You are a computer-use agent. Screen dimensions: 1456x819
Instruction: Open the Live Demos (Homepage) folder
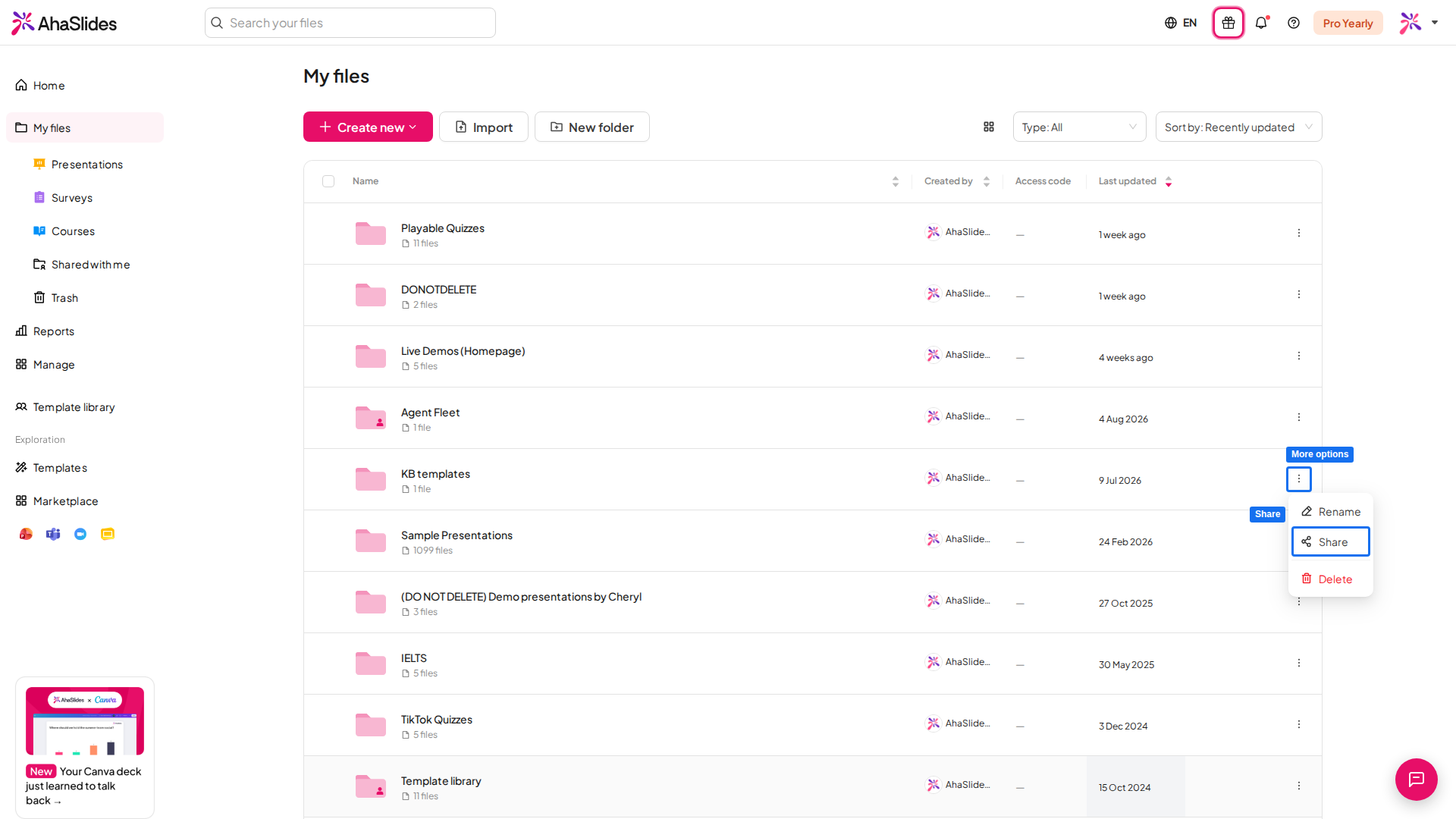coord(463,351)
